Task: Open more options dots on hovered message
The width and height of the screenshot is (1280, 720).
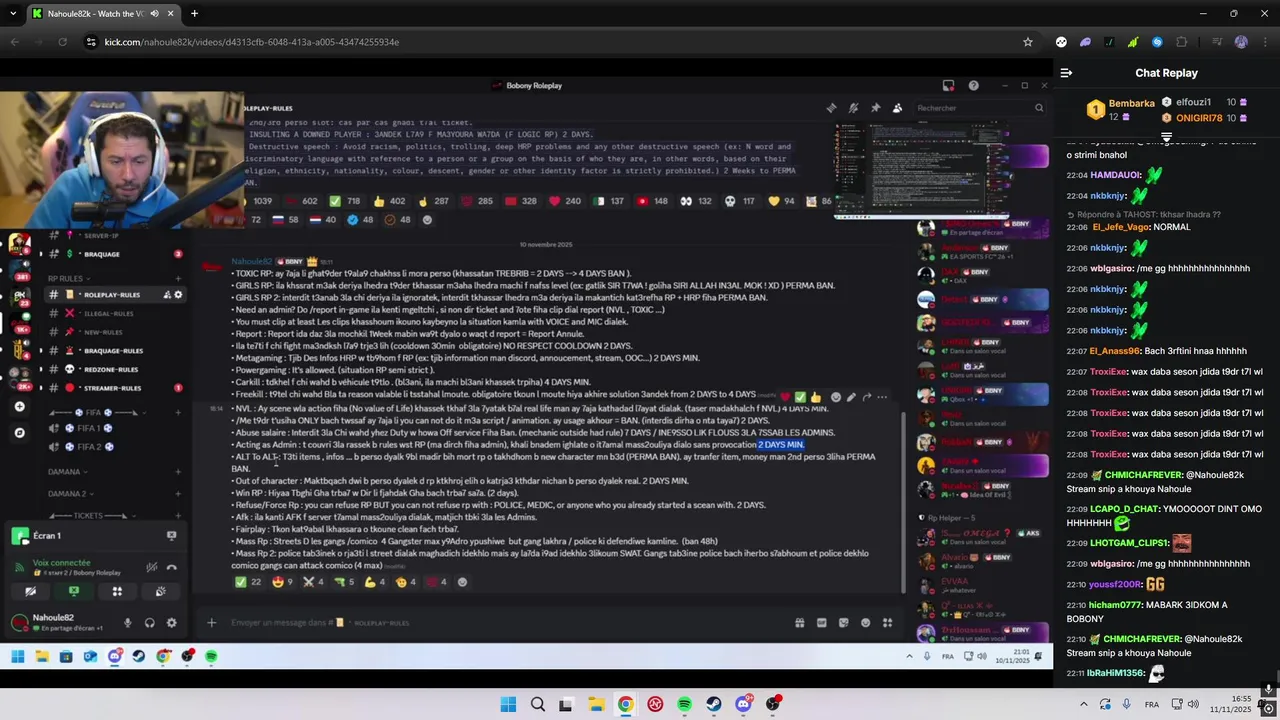Action: click(x=881, y=397)
